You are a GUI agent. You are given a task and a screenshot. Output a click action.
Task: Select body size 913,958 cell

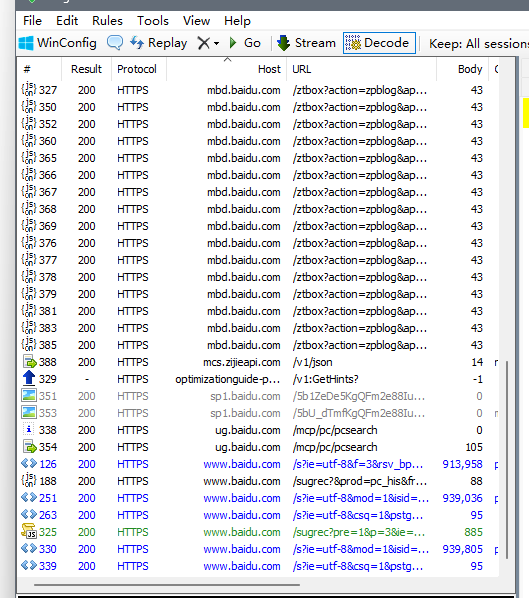(462, 464)
